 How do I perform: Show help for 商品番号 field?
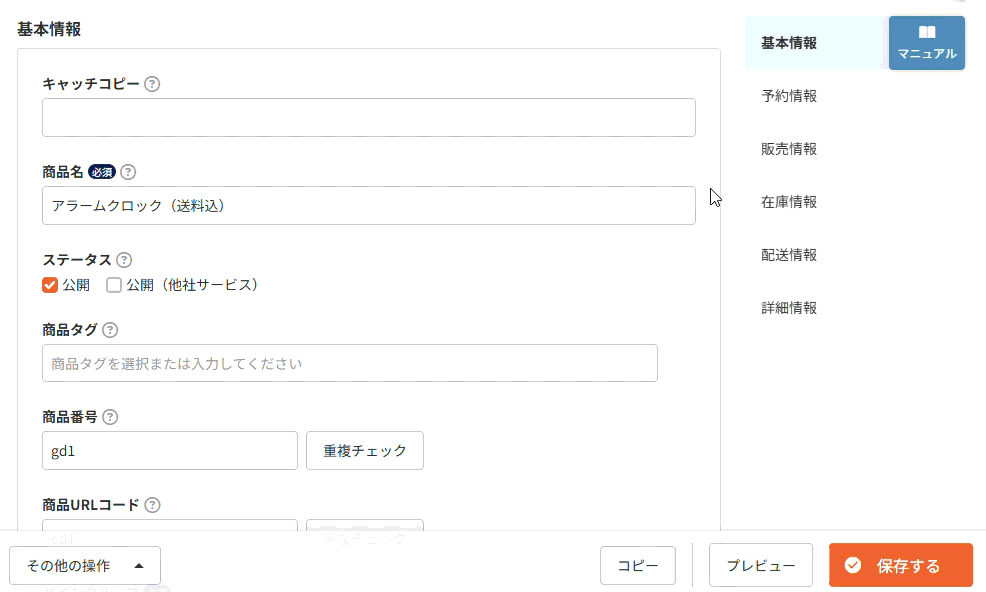click(110, 417)
